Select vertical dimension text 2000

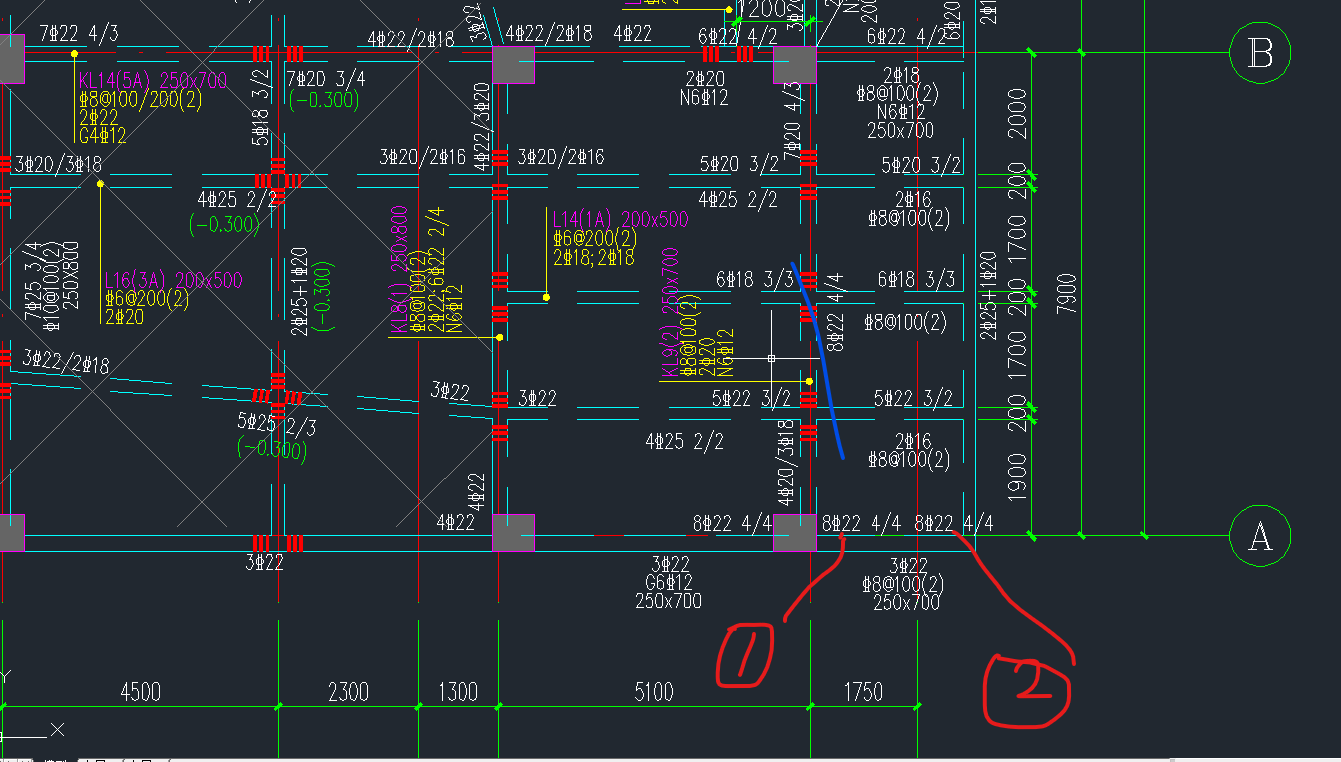click(1017, 111)
